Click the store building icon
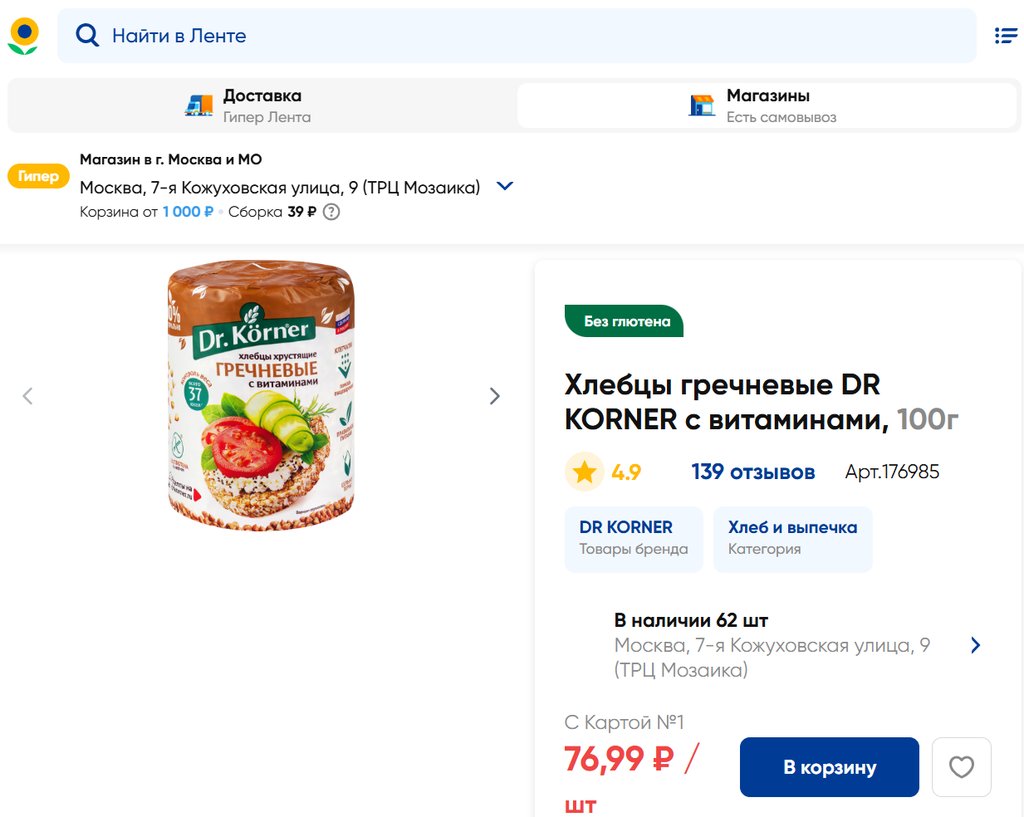The height and width of the screenshot is (817, 1024). click(702, 105)
